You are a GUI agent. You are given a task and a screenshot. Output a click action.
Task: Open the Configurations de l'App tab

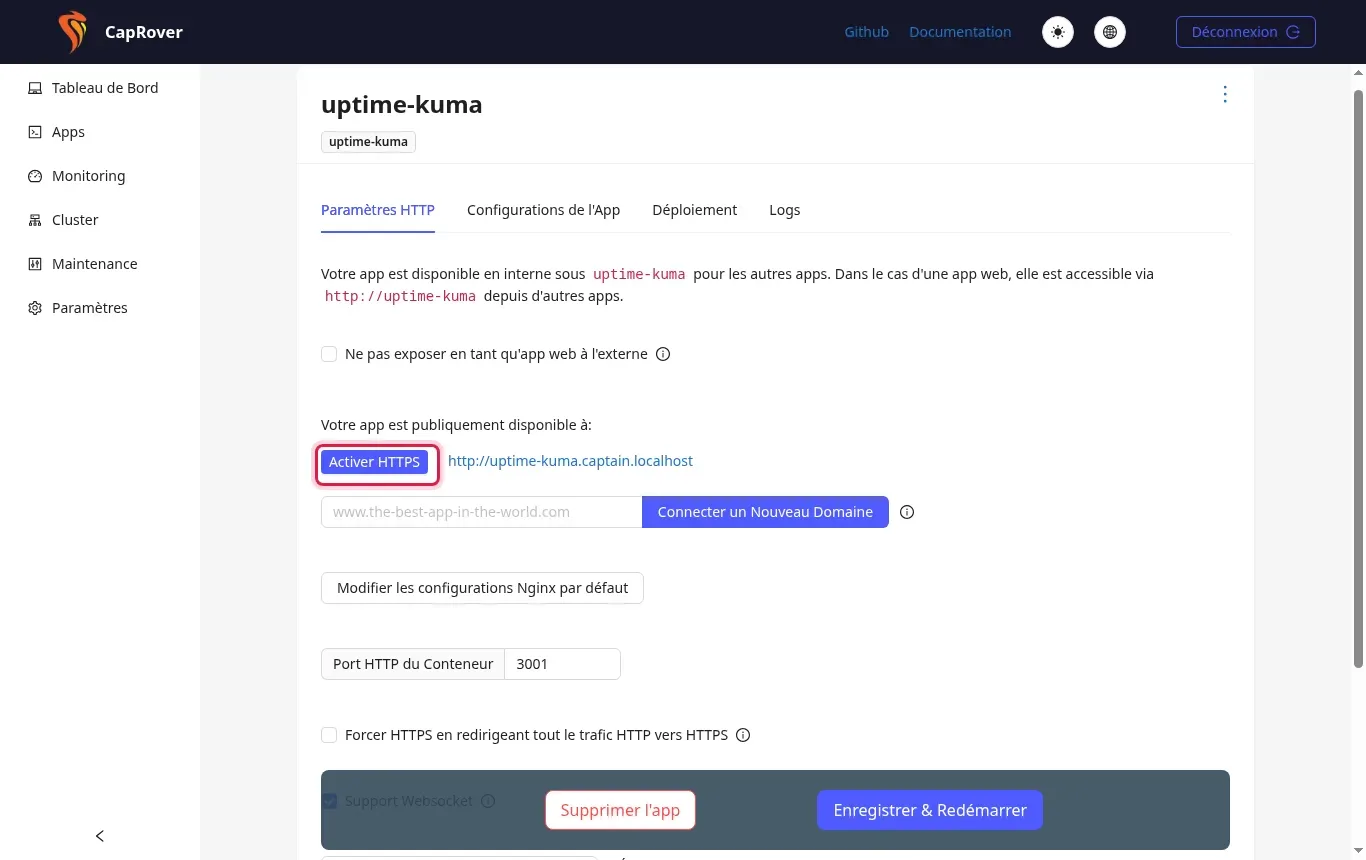tap(543, 210)
